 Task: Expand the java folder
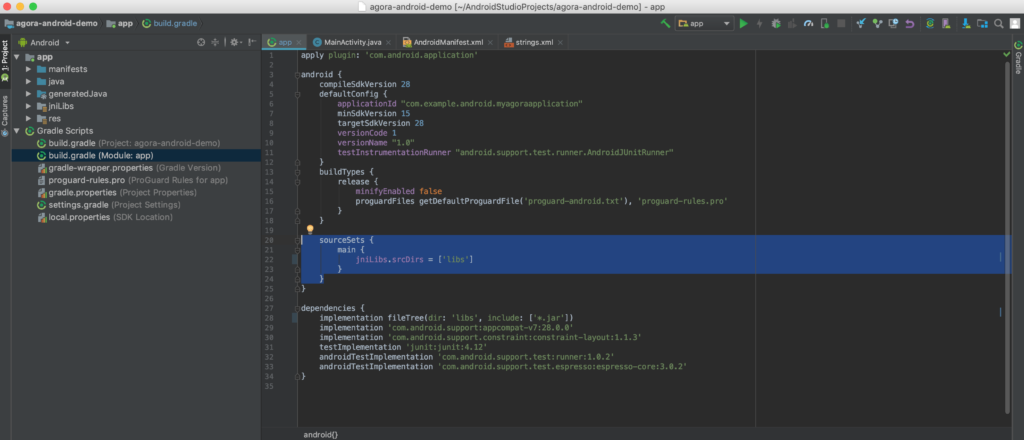tap(28, 82)
